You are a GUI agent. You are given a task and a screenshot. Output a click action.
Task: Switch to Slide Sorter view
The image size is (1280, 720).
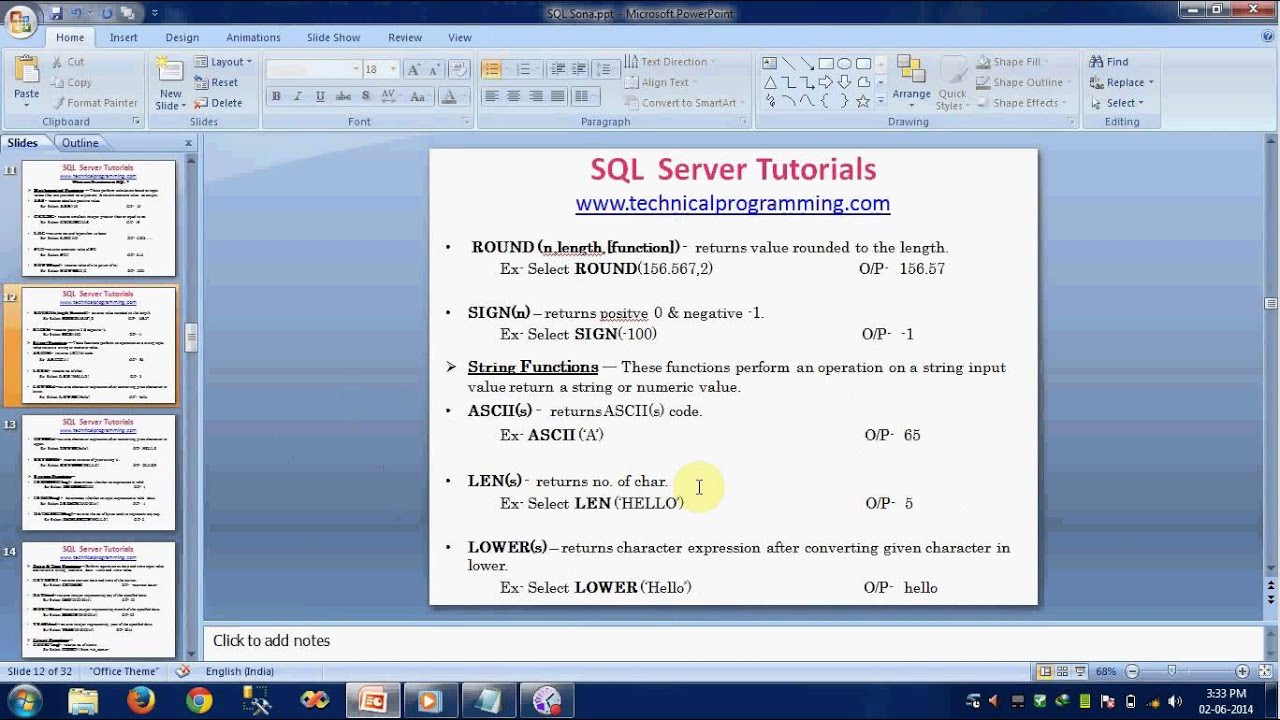tap(1063, 672)
